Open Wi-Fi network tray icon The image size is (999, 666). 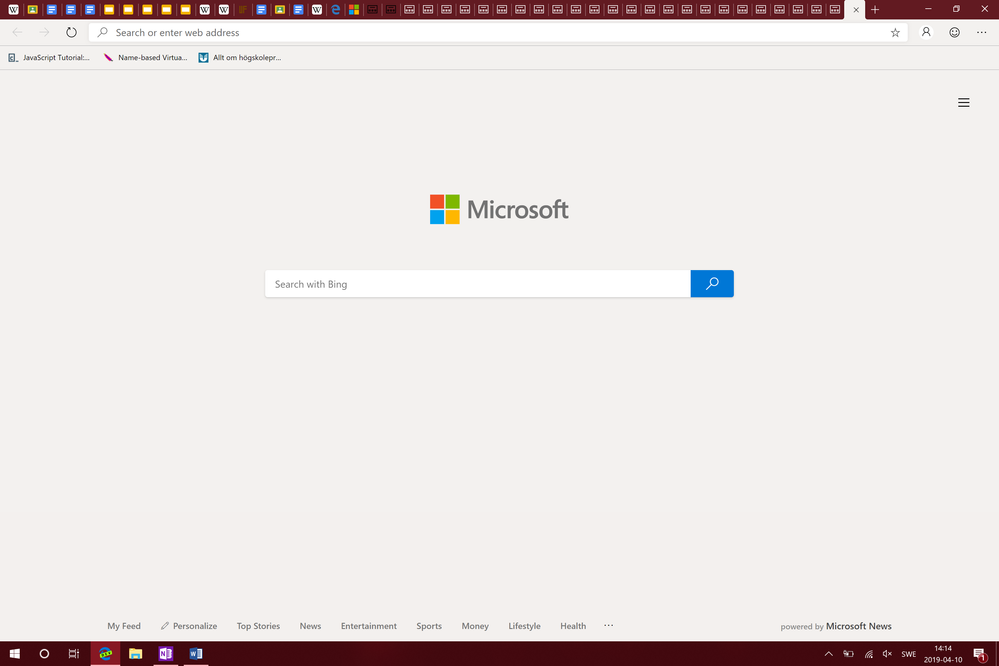pyautogui.click(x=868, y=654)
